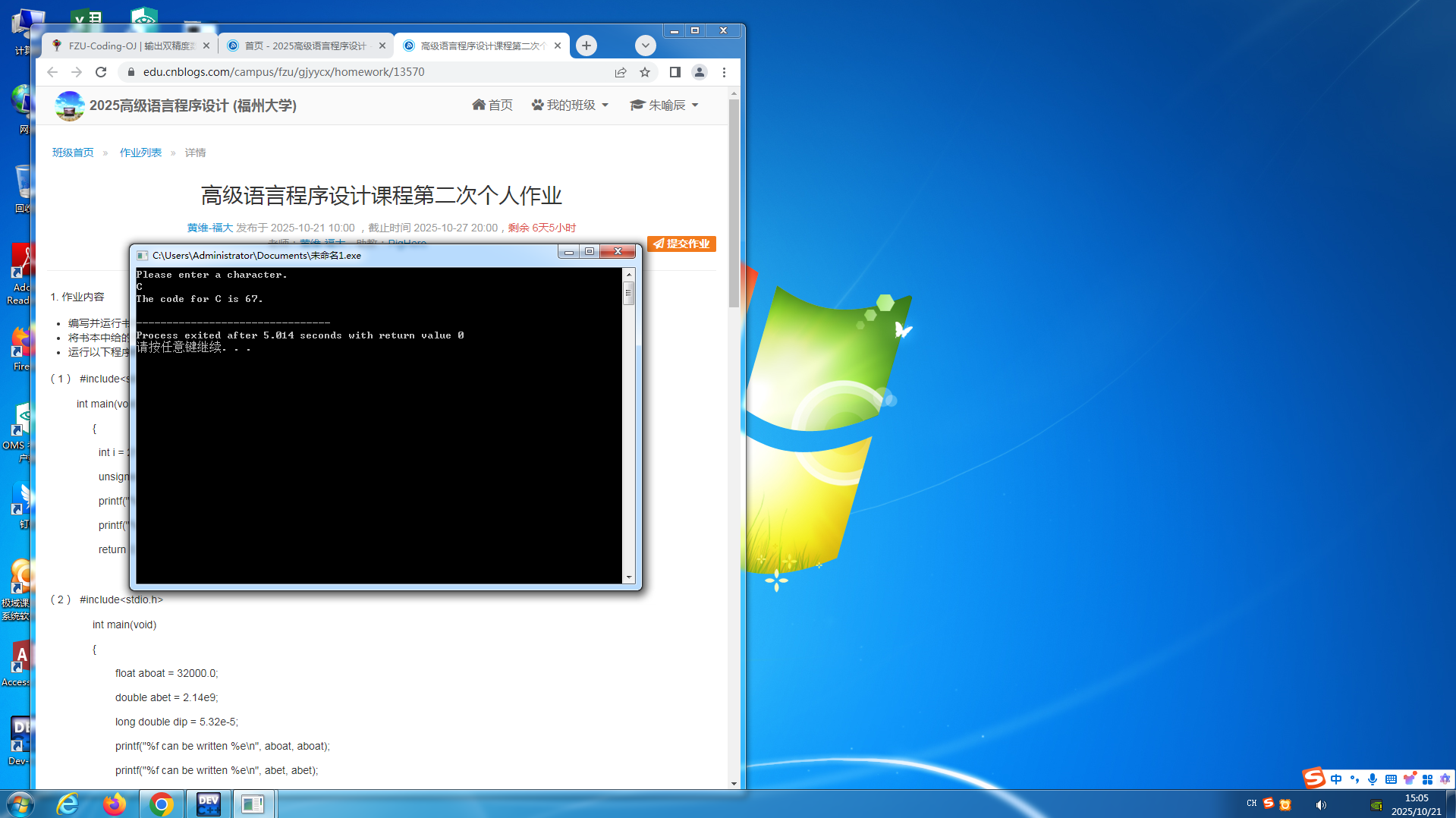The height and width of the screenshot is (818, 1456).
Task: Open the Sogou soft keyboard
Action: click(x=1391, y=779)
